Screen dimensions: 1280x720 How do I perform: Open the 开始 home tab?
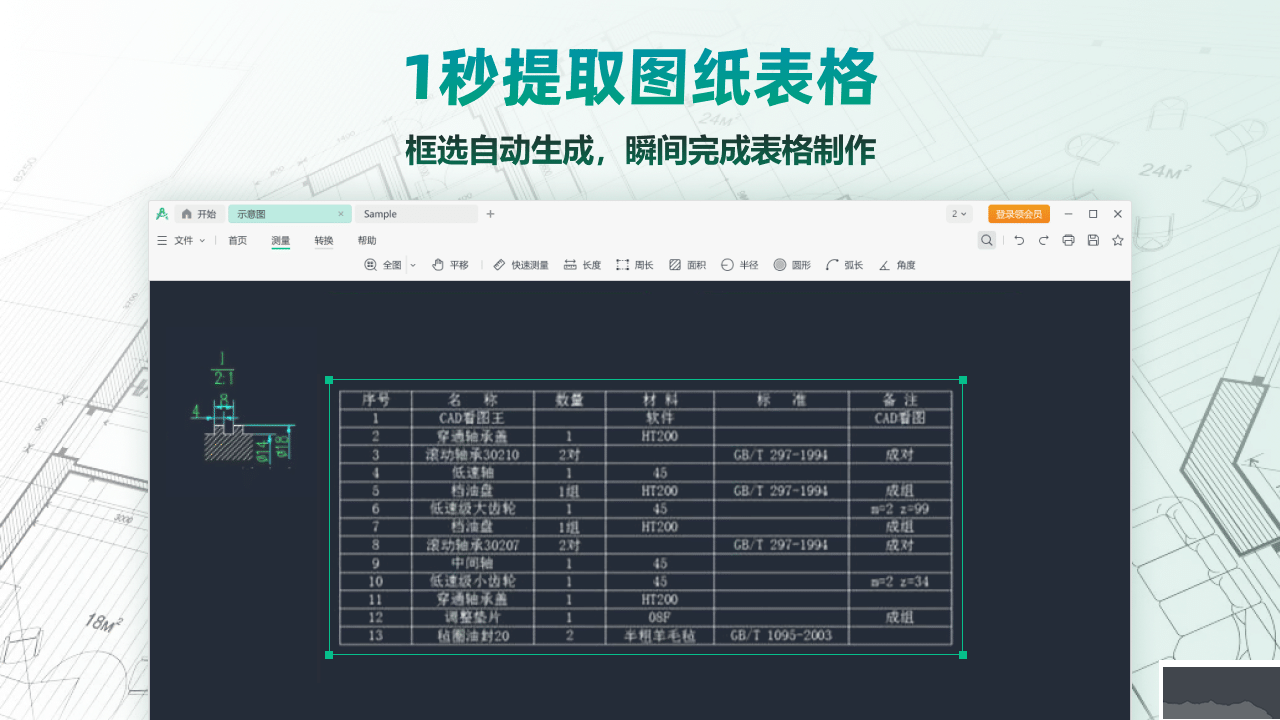click(x=199, y=214)
